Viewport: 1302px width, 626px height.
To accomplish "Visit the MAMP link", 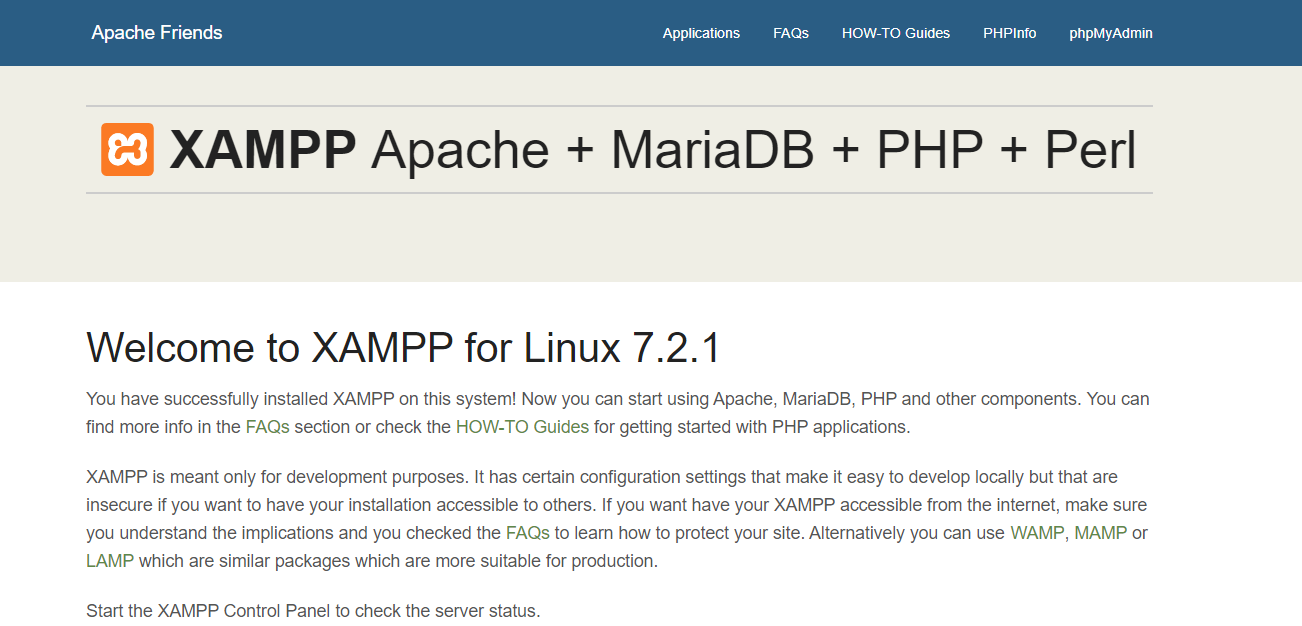I will tap(1101, 533).
